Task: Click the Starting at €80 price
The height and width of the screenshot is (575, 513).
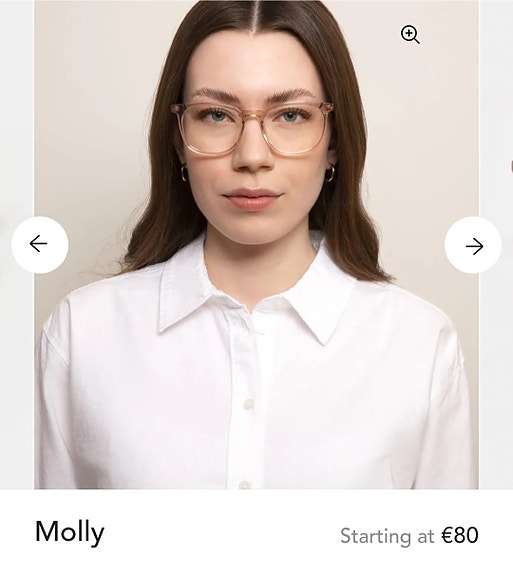Action: click(x=409, y=536)
